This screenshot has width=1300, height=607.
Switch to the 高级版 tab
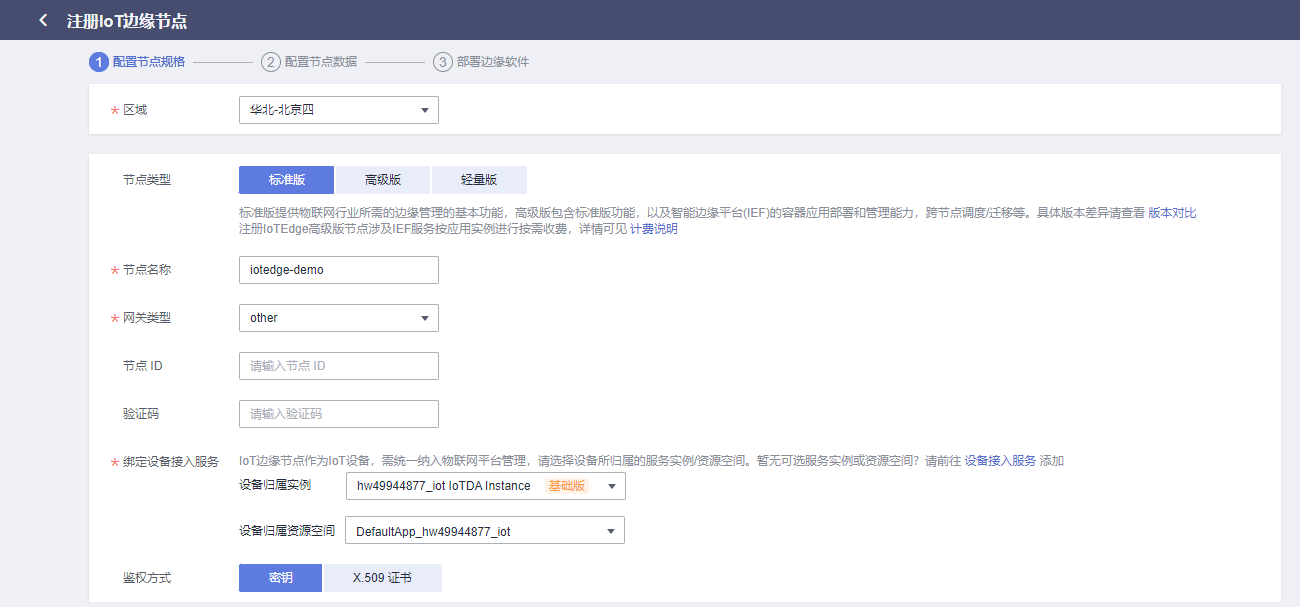point(382,179)
